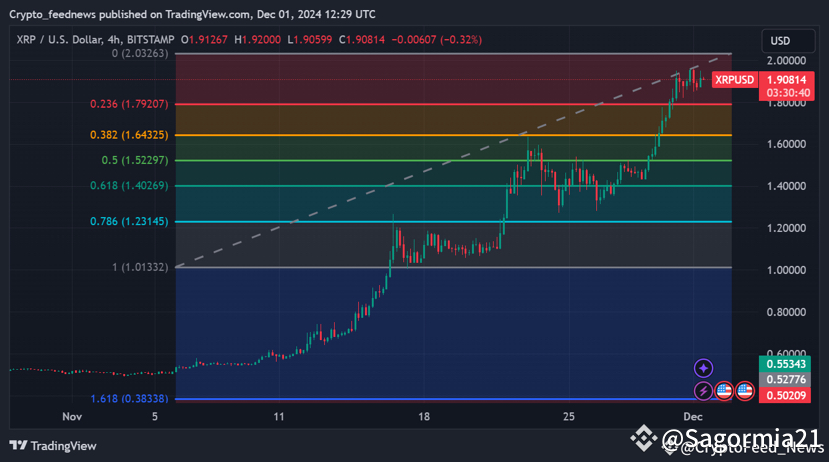Click the 2.00000 price axis level
The width and height of the screenshot is (829, 462).
tap(787, 61)
